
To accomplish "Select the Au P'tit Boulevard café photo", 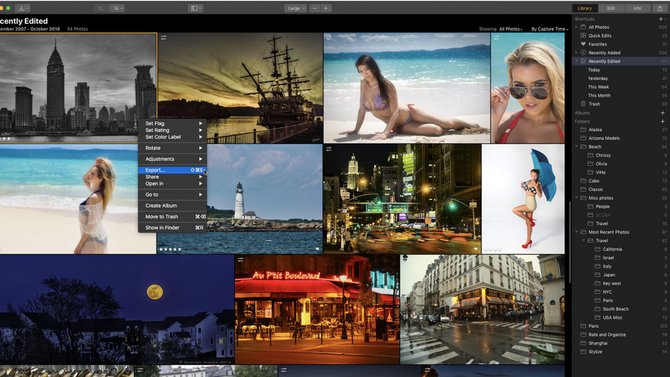I will point(317,309).
